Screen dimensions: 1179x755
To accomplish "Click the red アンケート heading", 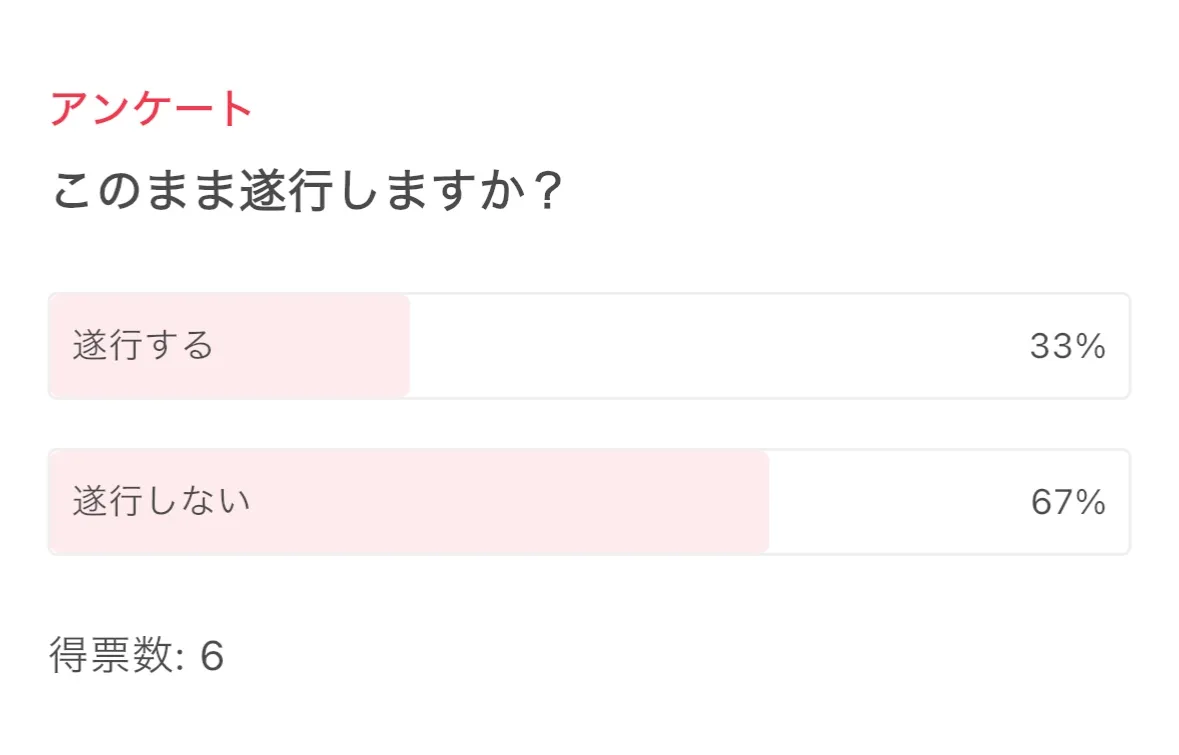I will click(x=151, y=109).
